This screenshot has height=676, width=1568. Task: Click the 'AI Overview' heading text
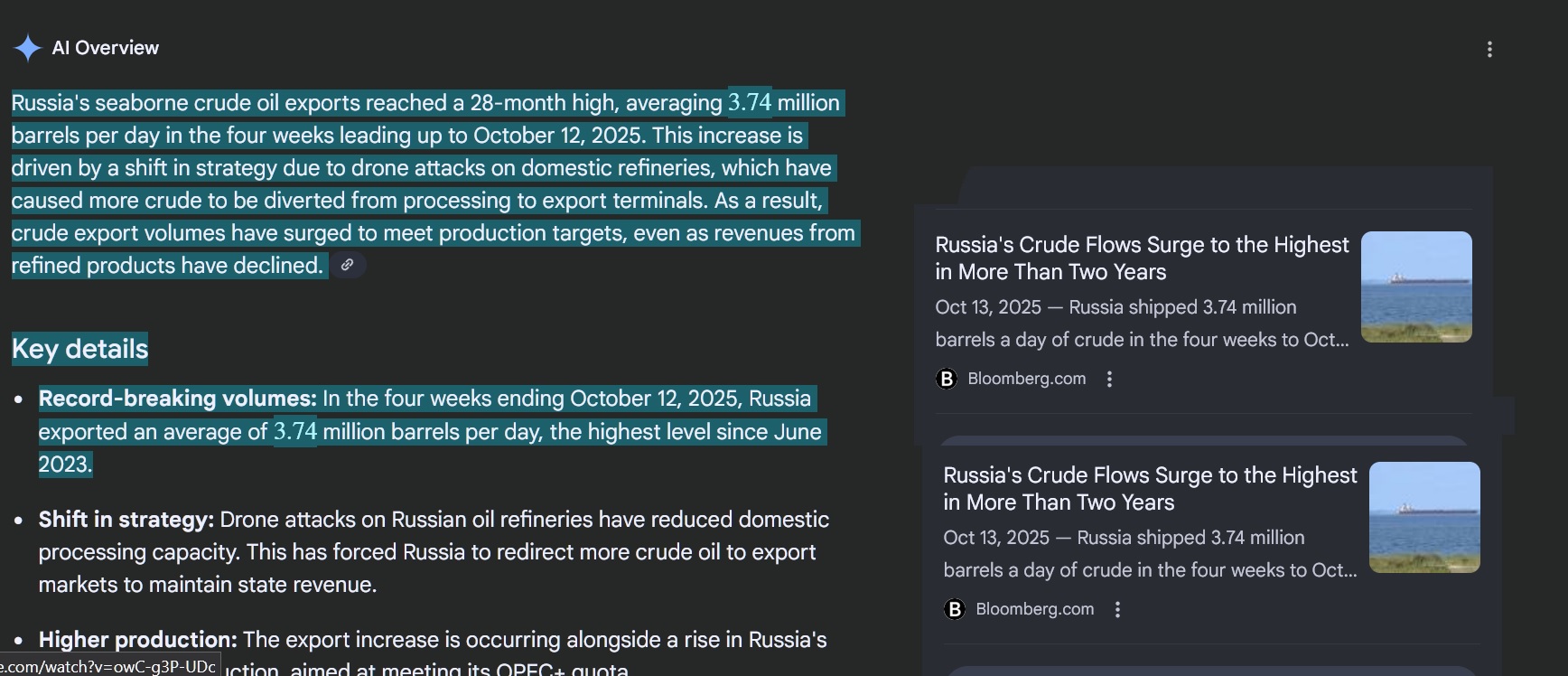point(106,48)
